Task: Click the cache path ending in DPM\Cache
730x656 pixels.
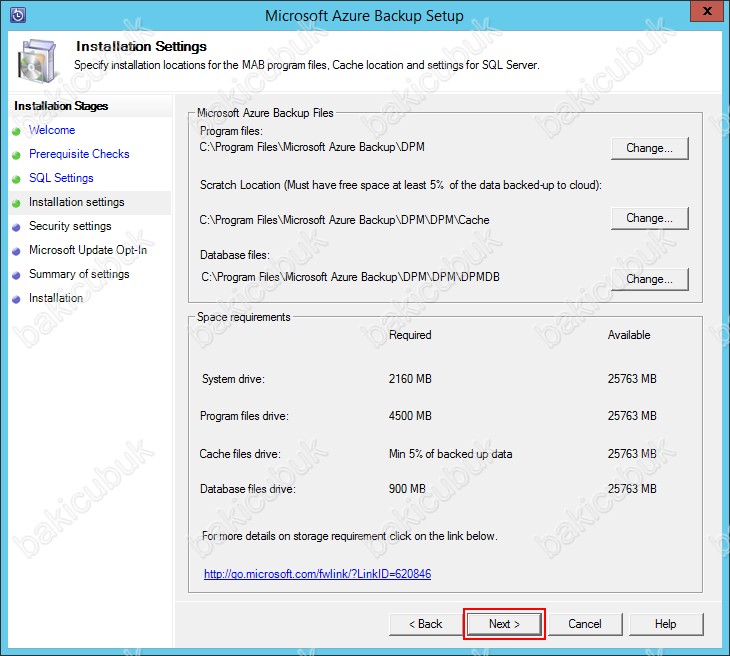Action: (345, 220)
